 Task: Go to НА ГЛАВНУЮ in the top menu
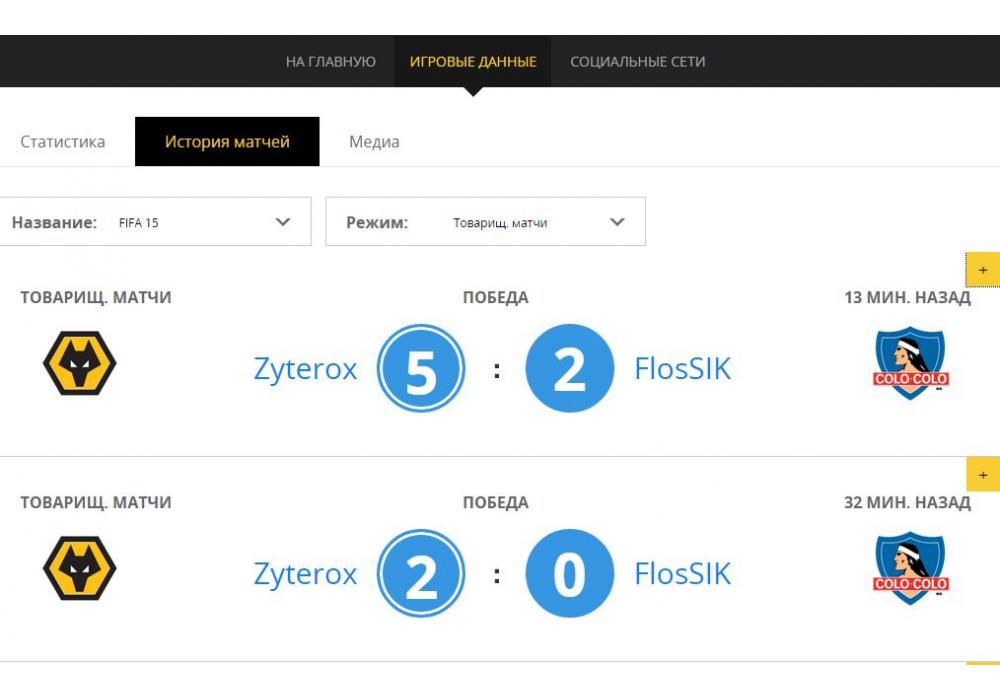pos(331,62)
